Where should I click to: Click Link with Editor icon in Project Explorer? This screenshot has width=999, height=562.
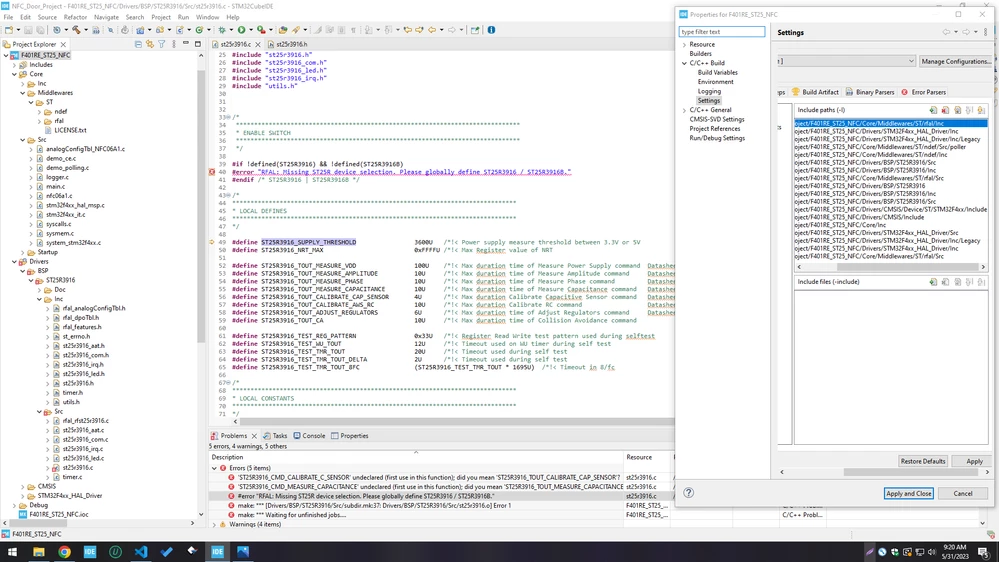tap(150, 44)
